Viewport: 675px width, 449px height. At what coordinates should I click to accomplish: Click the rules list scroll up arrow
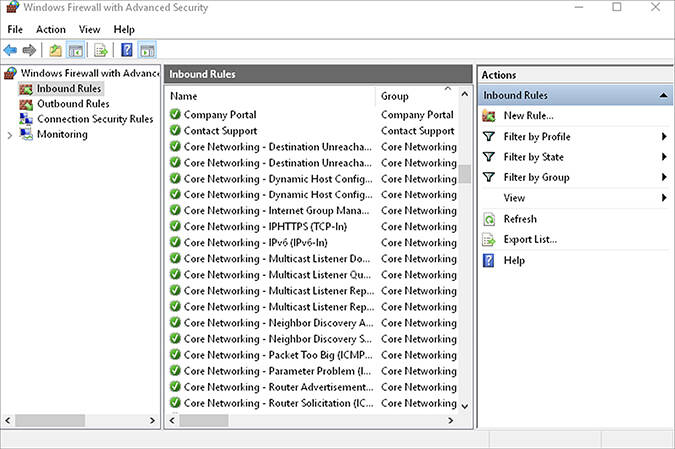[464, 94]
